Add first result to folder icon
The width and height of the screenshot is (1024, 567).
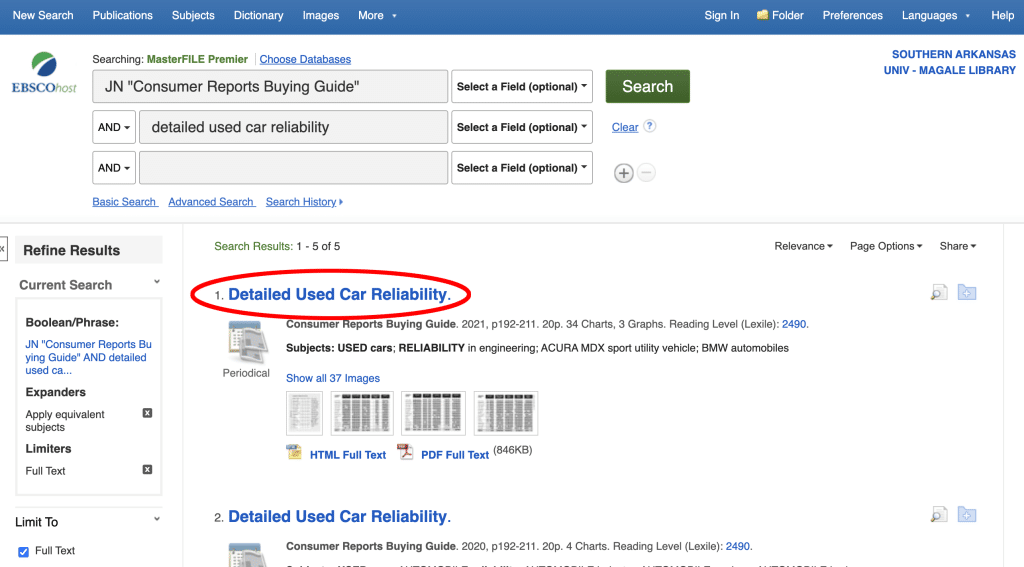coord(966,293)
